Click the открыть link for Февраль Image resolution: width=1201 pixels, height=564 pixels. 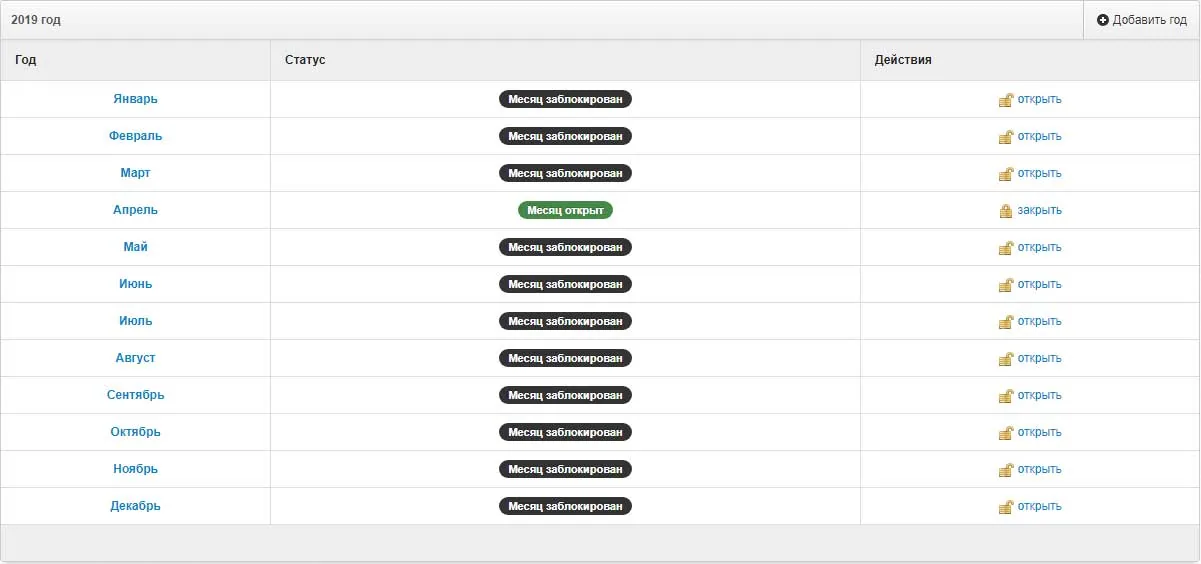click(x=1039, y=136)
